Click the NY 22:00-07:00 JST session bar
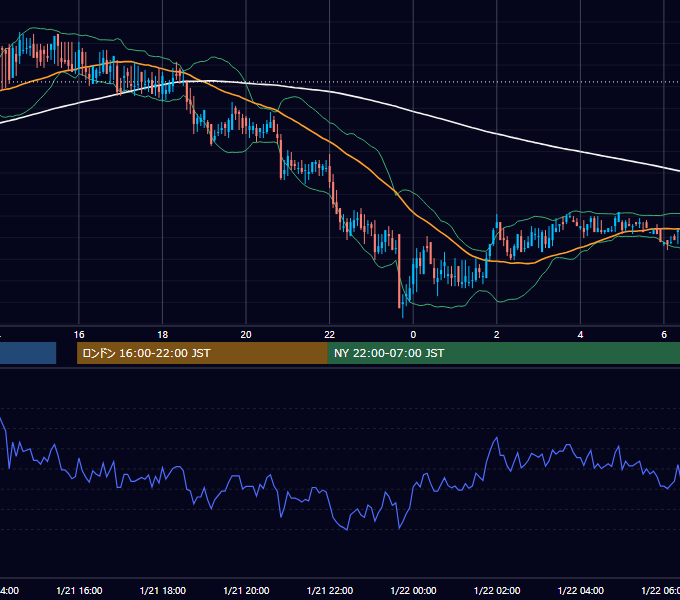This screenshot has width=680, height=600. coord(503,353)
